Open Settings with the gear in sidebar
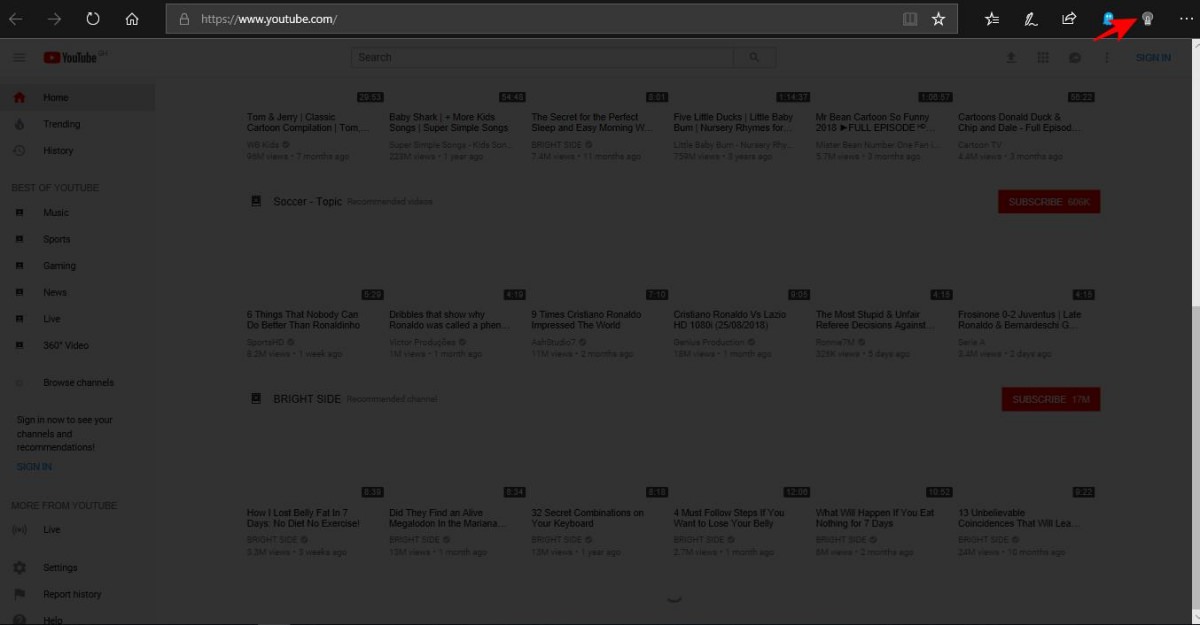The image size is (1200, 625). pyautogui.click(x=19, y=568)
